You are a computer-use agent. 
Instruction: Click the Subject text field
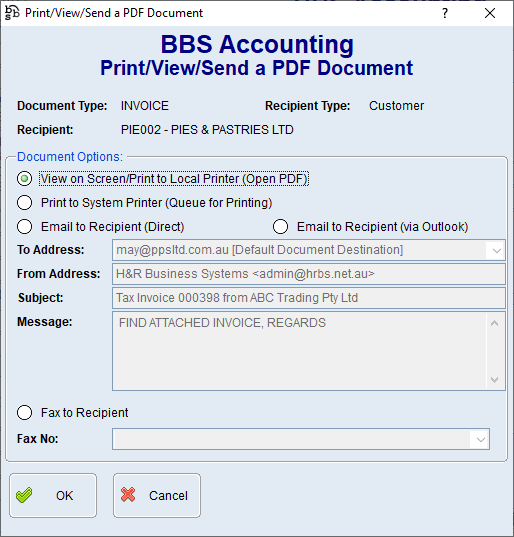coord(309,298)
